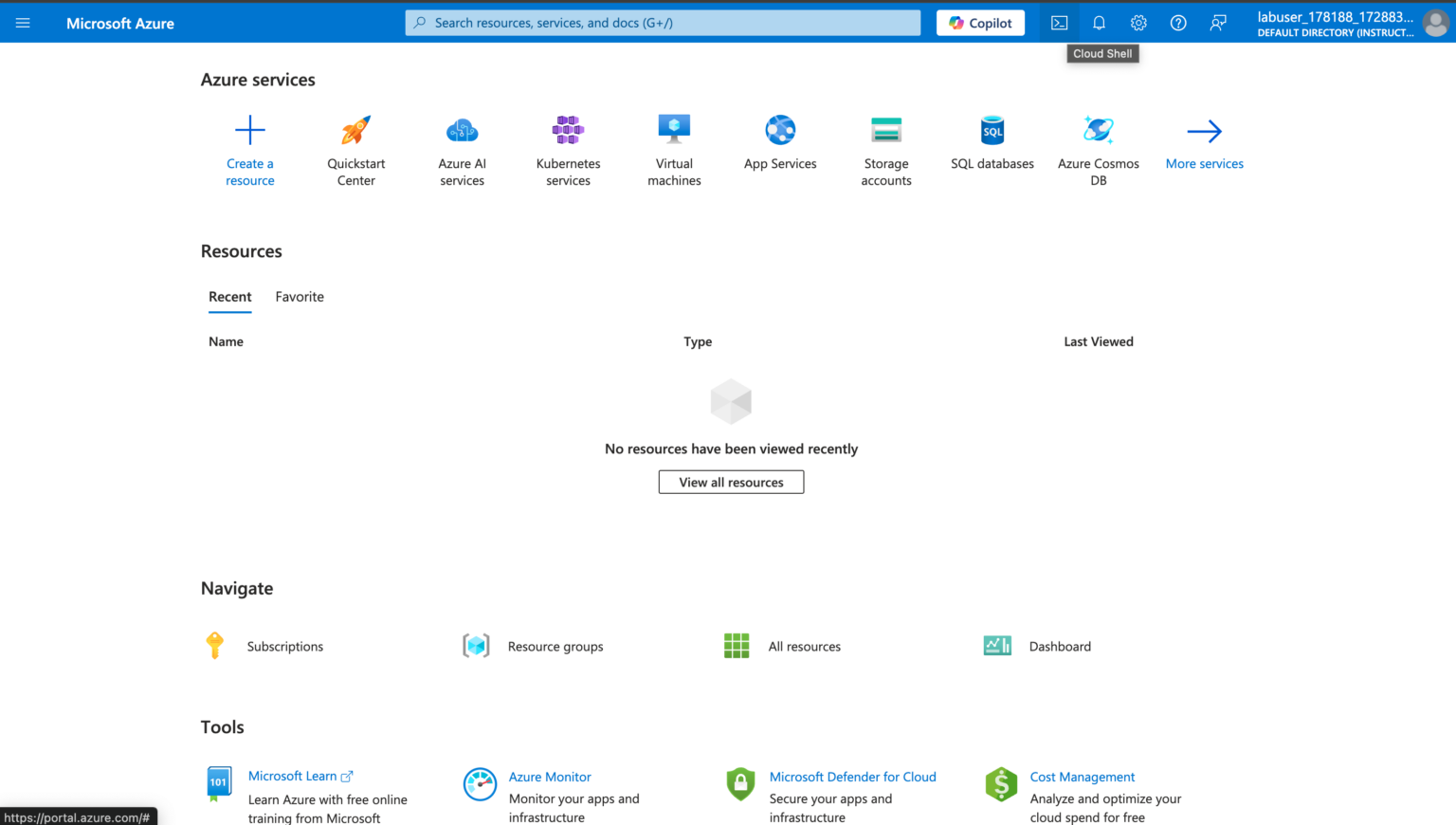Open the portal Settings gear
The image size is (1456, 825).
tap(1138, 22)
